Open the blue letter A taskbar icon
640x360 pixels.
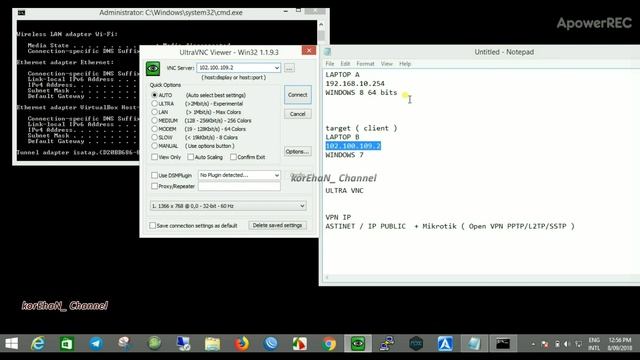(x=445, y=344)
